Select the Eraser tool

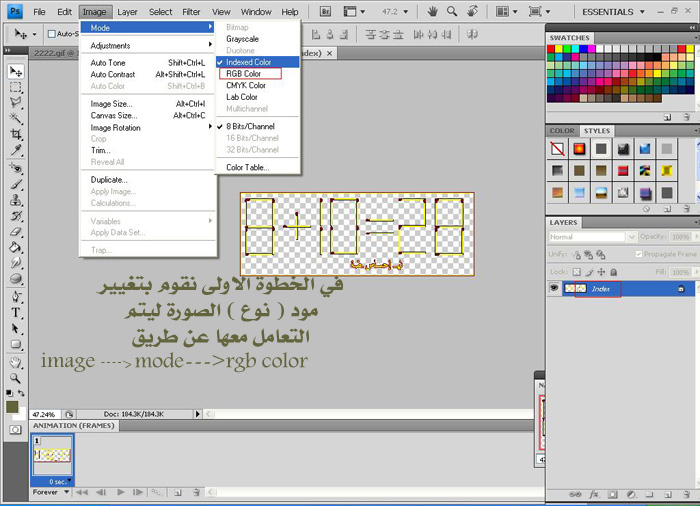[16, 232]
